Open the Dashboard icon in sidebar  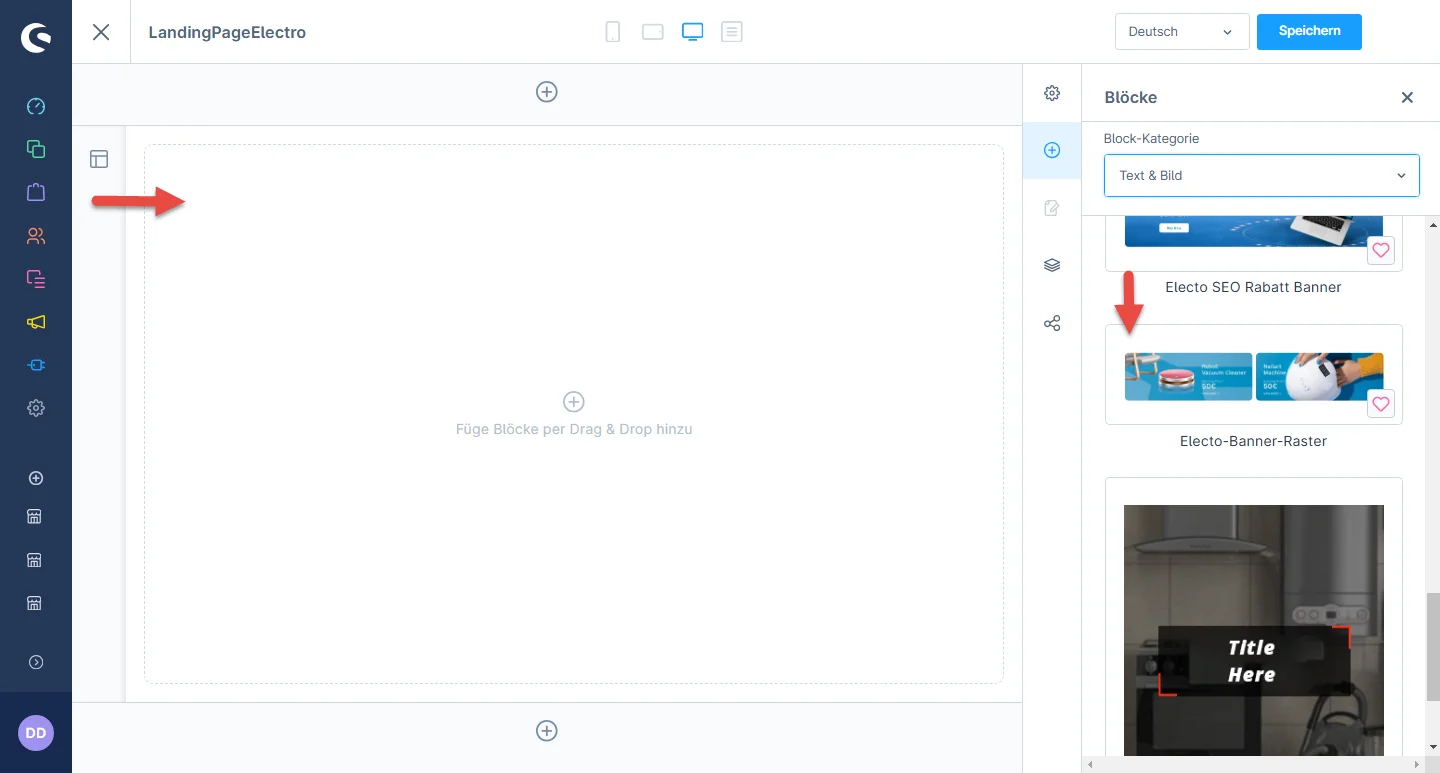pos(36,107)
